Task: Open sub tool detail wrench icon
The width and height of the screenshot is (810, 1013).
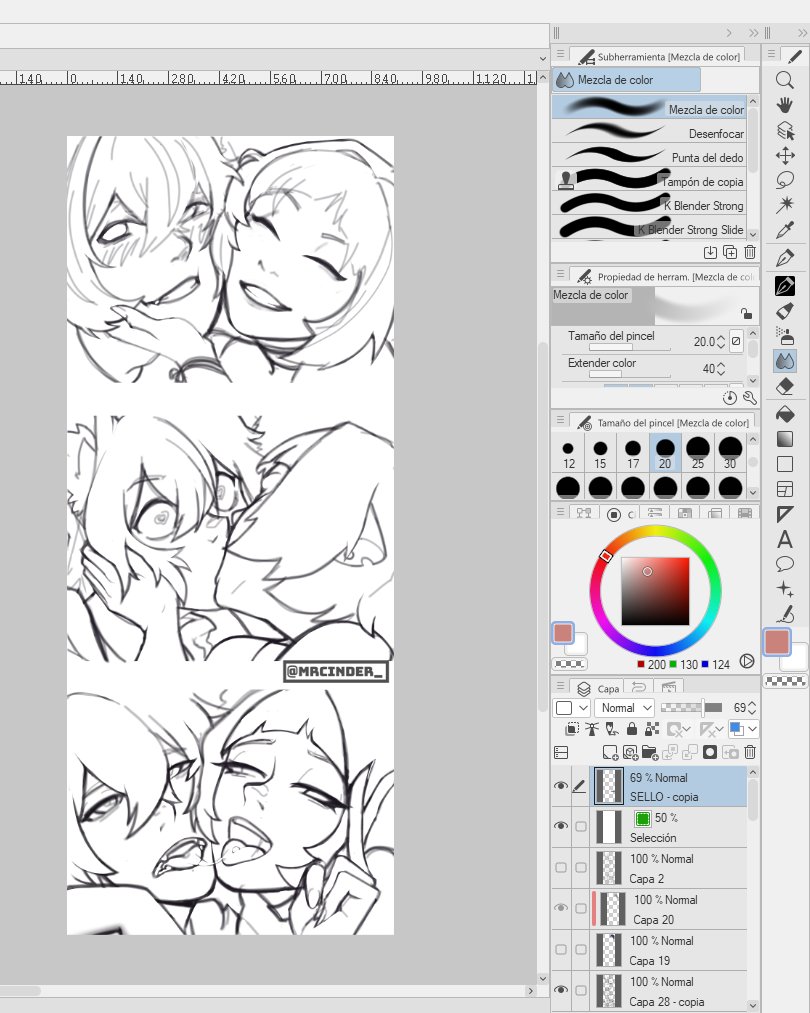Action: tap(750, 398)
